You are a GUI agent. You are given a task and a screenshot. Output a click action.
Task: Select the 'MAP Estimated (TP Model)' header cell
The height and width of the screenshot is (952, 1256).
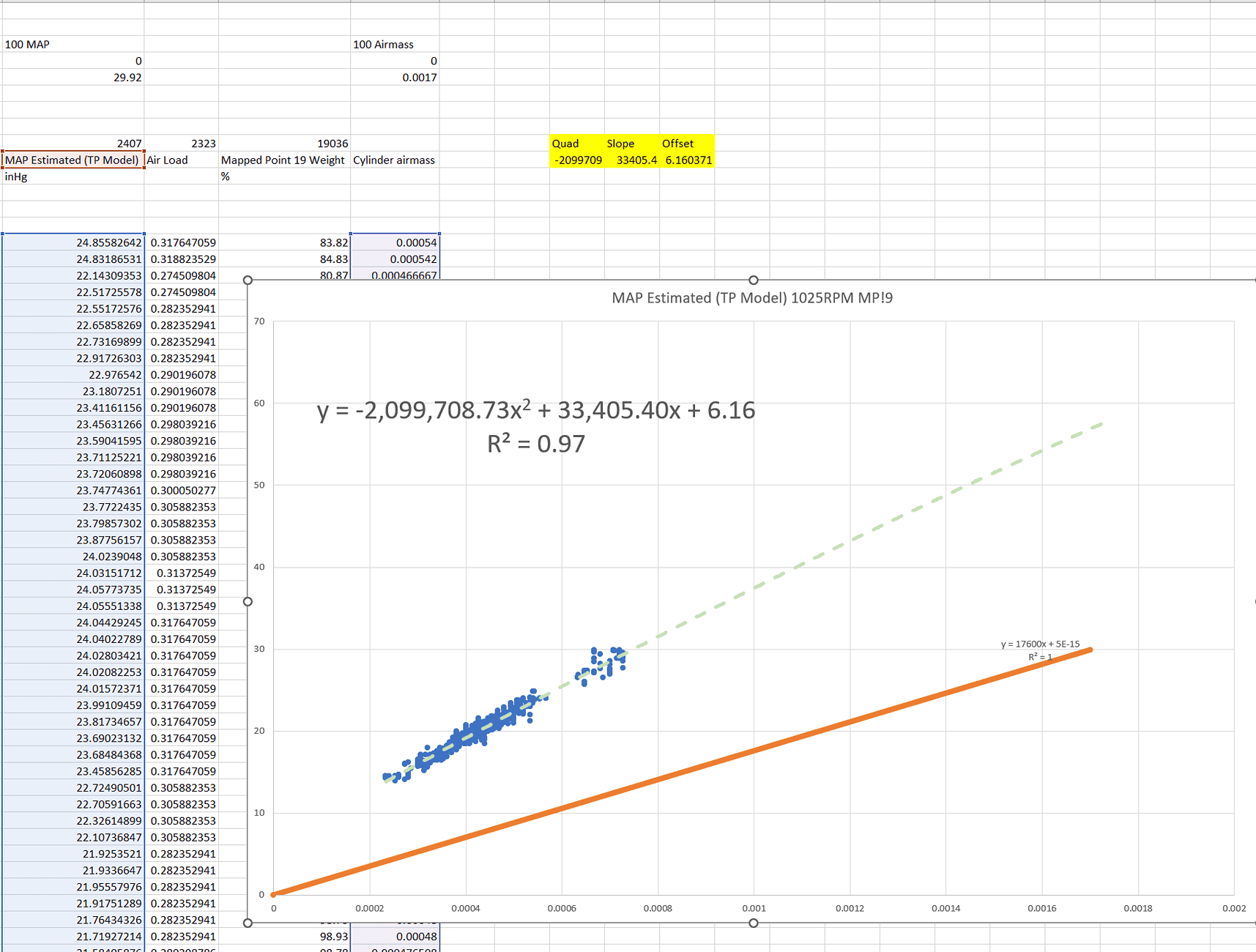73,160
